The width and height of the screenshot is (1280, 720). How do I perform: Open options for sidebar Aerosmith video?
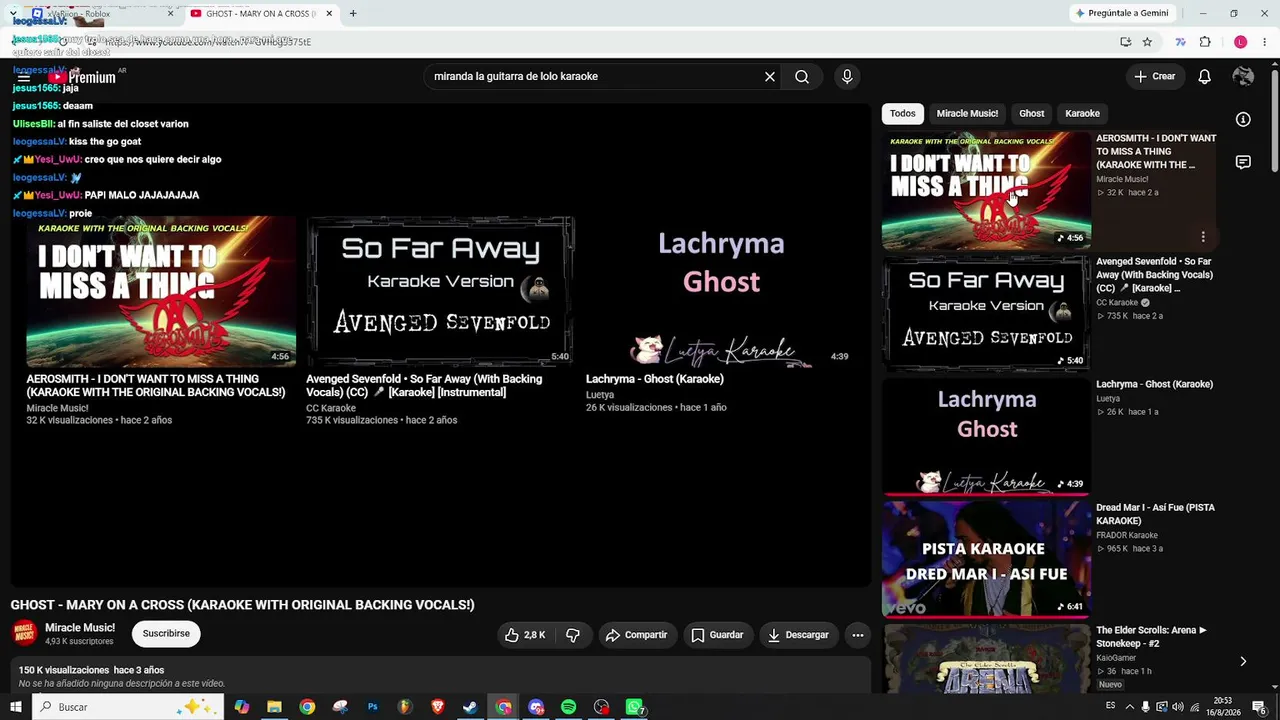tap(1203, 237)
